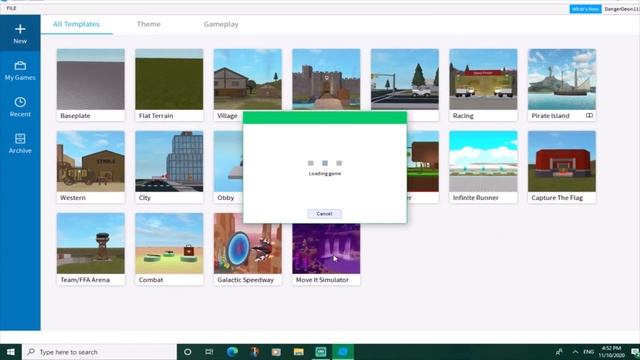Select the Combat template
This screenshot has height=360, width=640.
click(169, 249)
